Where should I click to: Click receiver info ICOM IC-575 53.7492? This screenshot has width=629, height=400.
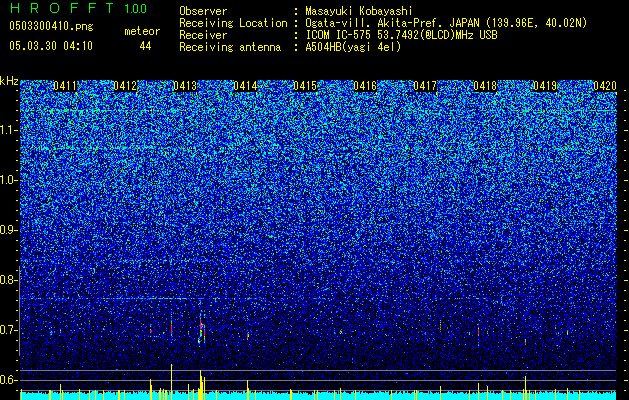[401, 35]
